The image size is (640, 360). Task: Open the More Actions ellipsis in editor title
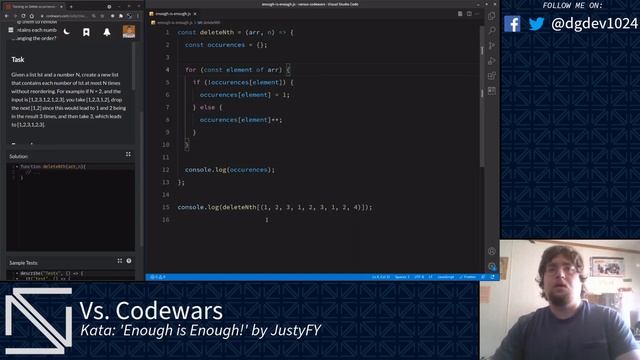pyautogui.click(x=477, y=14)
